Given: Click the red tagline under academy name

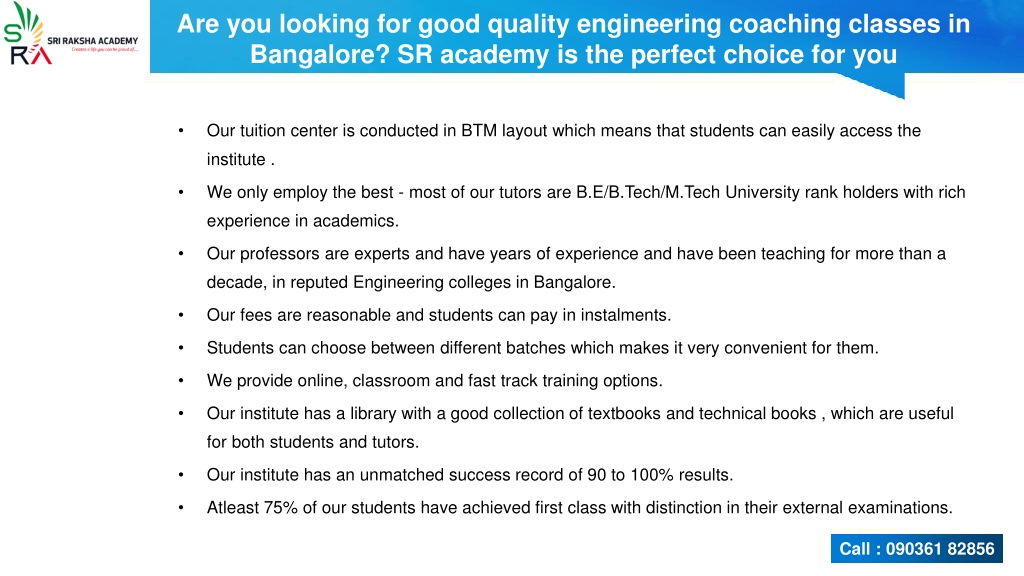Looking at the screenshot, I should pyautogui.click(x=104, y=49).
